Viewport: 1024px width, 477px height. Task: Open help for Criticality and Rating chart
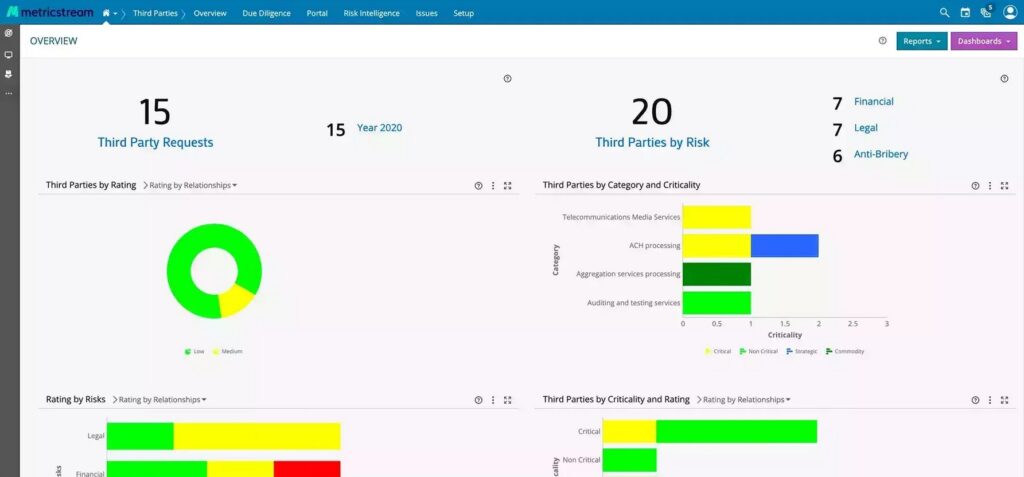[x=975, y=400]
